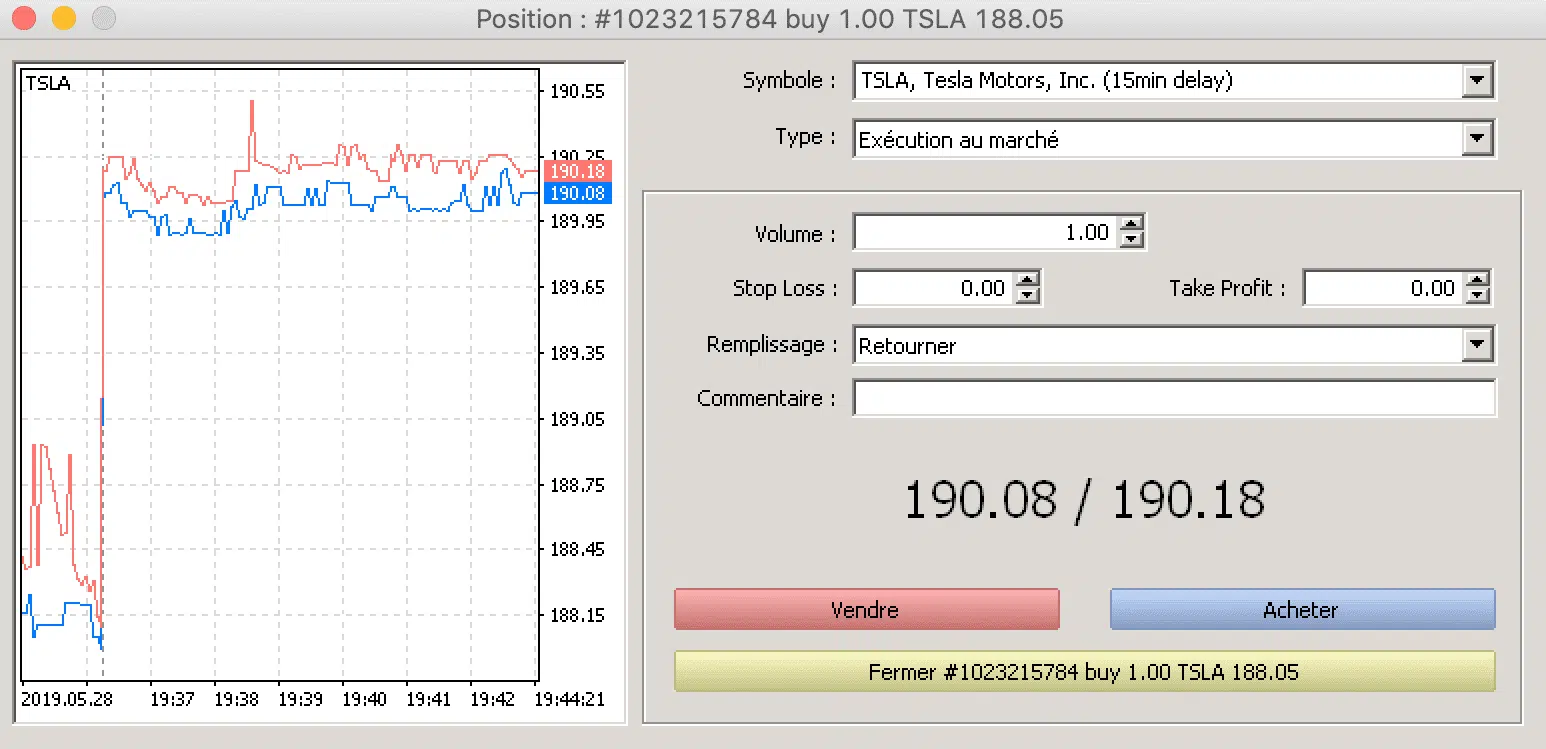The height and width of the screenshot is (749, 1546).
Task: Click the yellow minimize window button
Action: coord(63,18)
